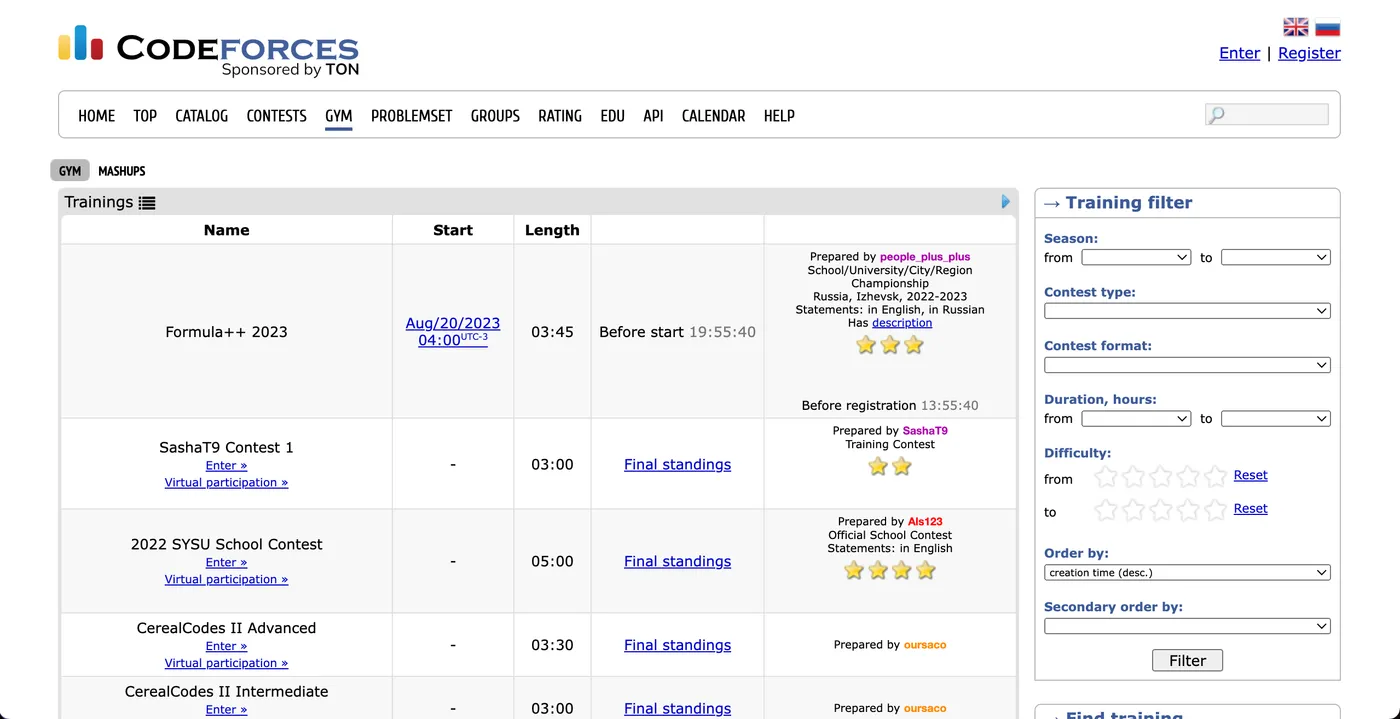Open the HELP menu item
1400x719 pixels.
[x=779, y=116]
